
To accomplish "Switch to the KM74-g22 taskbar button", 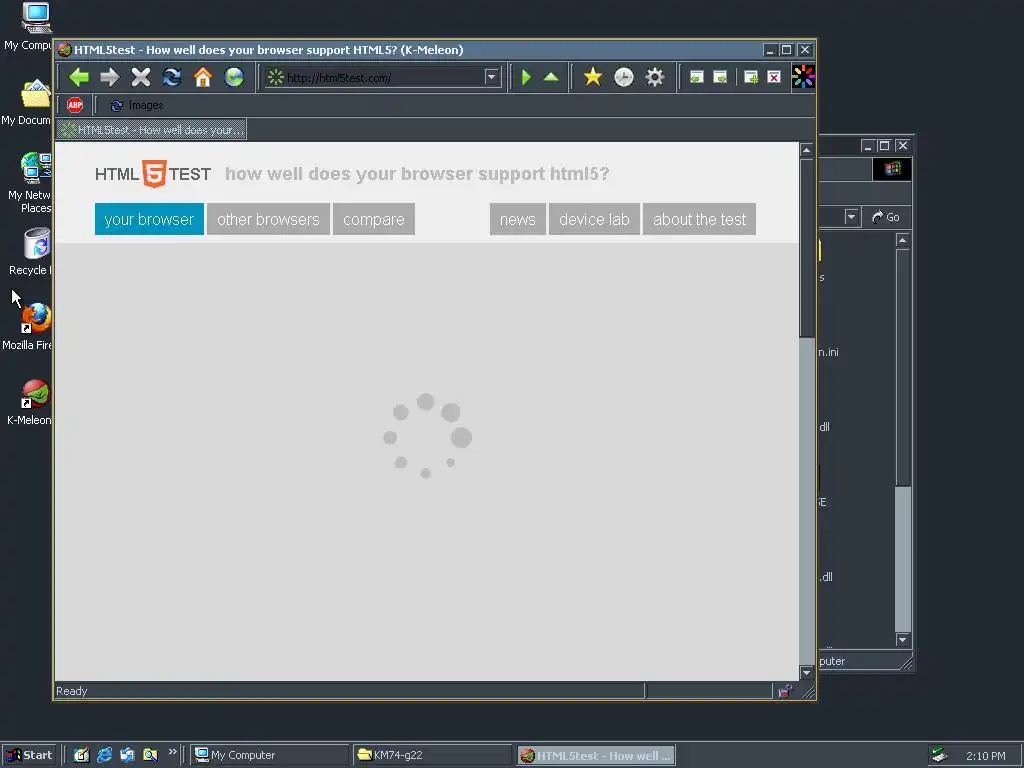I will [432, 755].
